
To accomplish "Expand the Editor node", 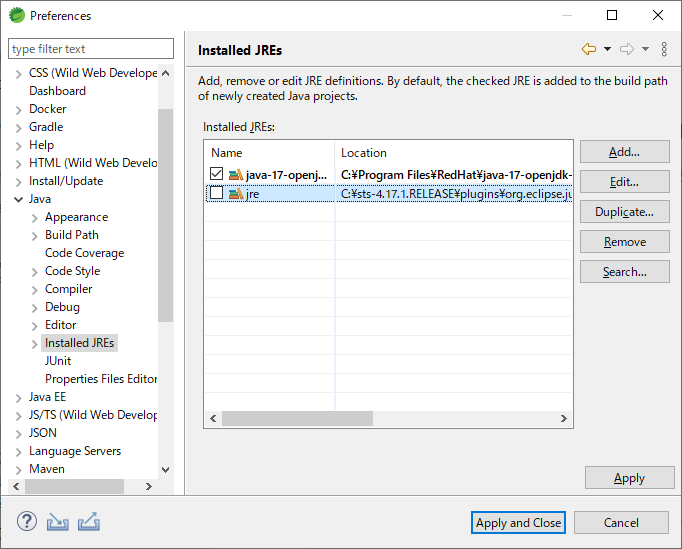I will tap(34, 326).
